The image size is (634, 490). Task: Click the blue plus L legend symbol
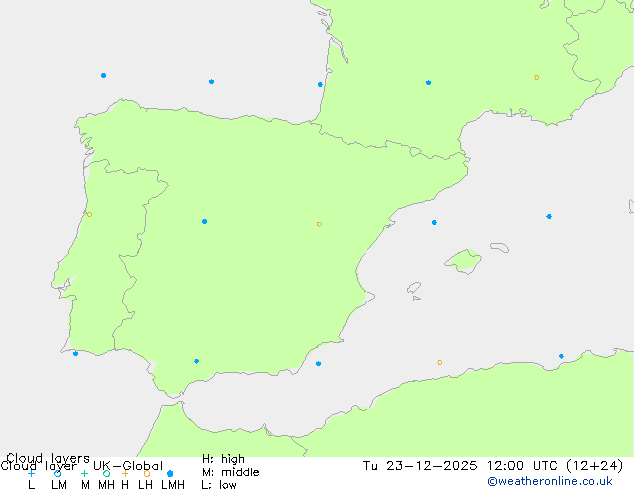[31, 473]
